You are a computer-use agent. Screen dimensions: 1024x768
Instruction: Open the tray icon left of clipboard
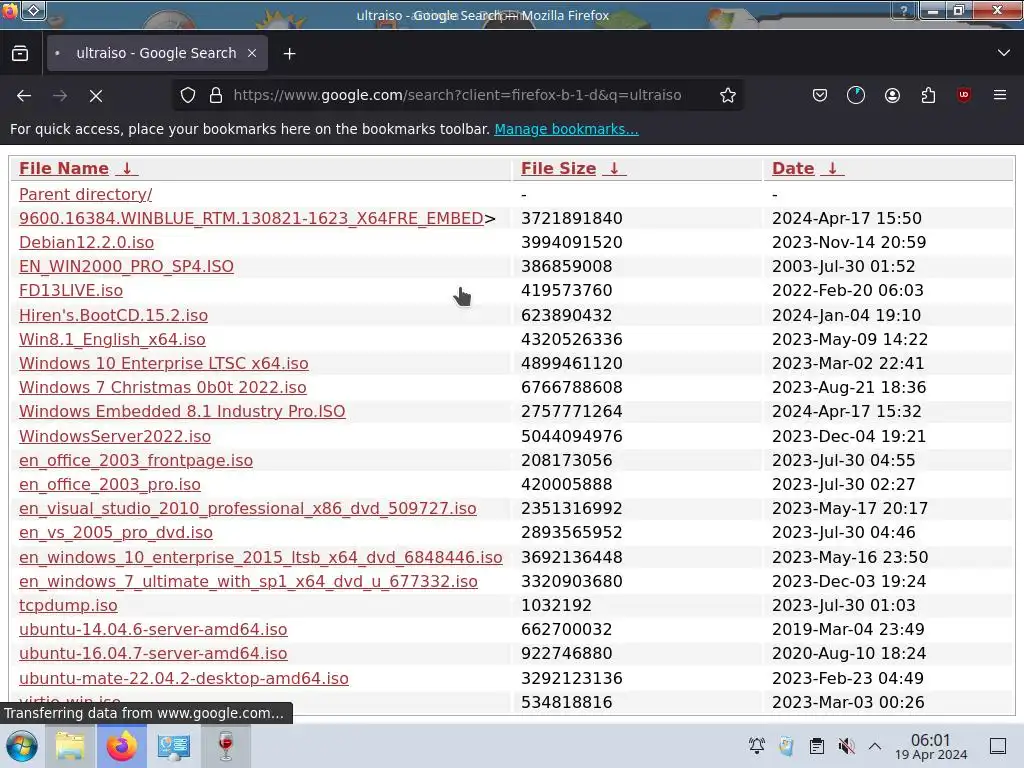click(786, 746)
